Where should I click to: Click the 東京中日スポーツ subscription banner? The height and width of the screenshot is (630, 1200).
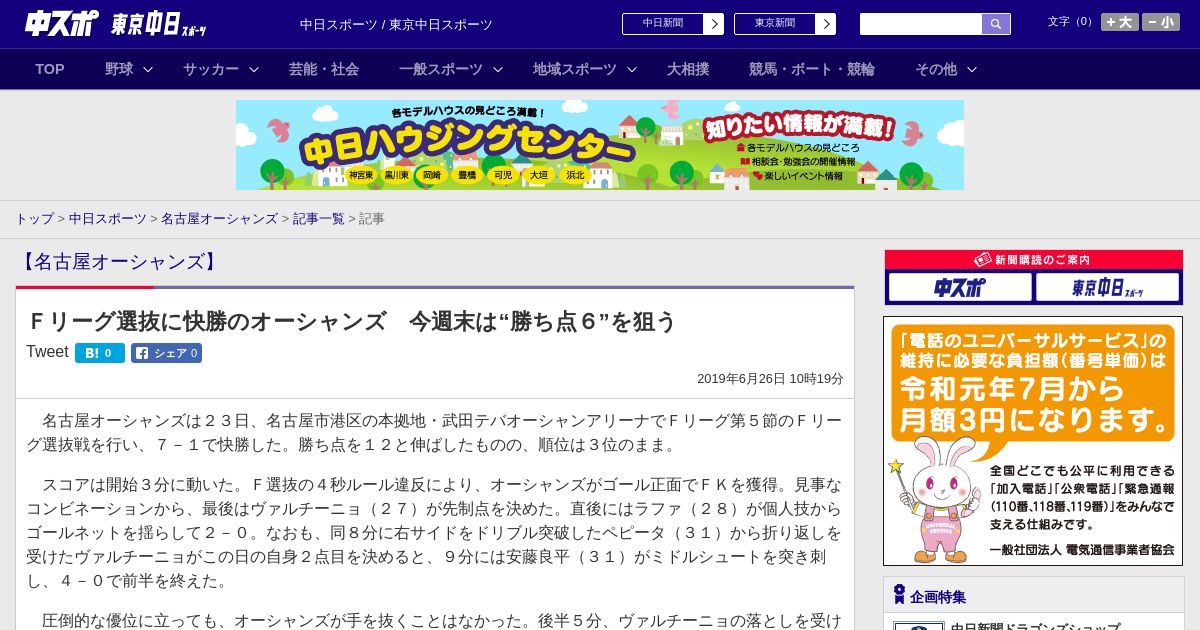(1107, 288)
